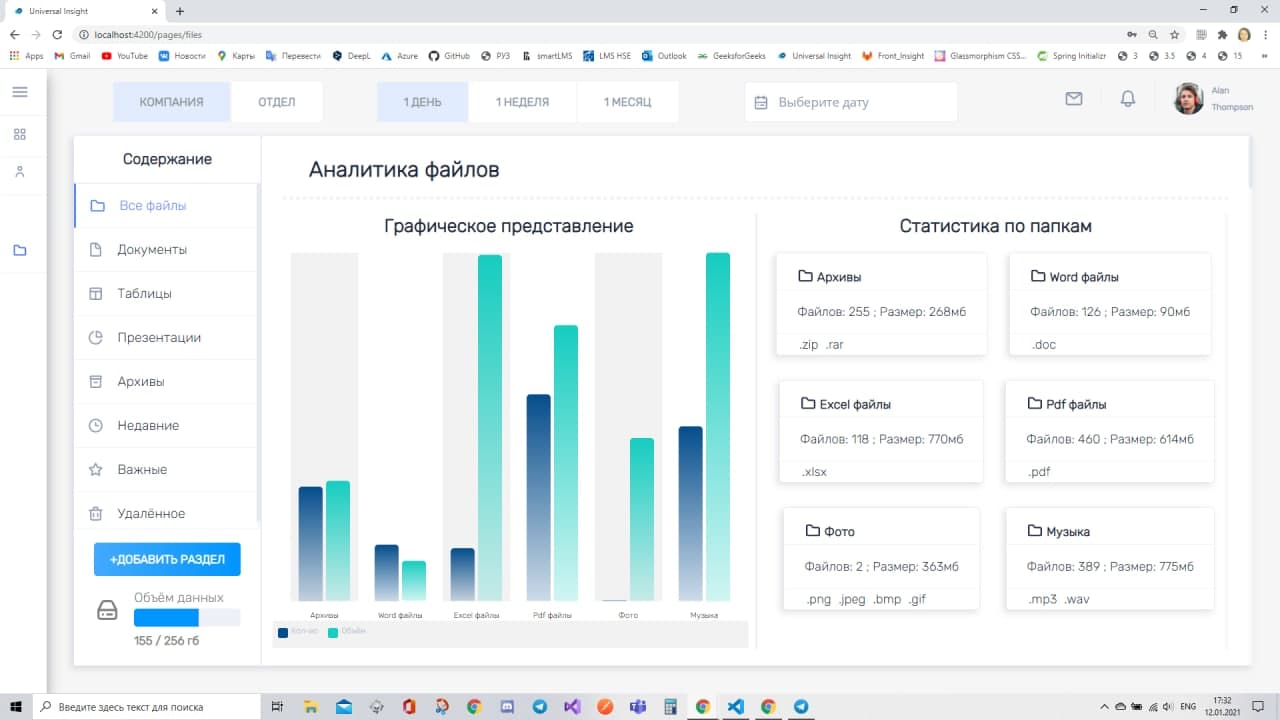Open Visual Studio Code from taskbar

pyautogui.click(x=735, y=706)
